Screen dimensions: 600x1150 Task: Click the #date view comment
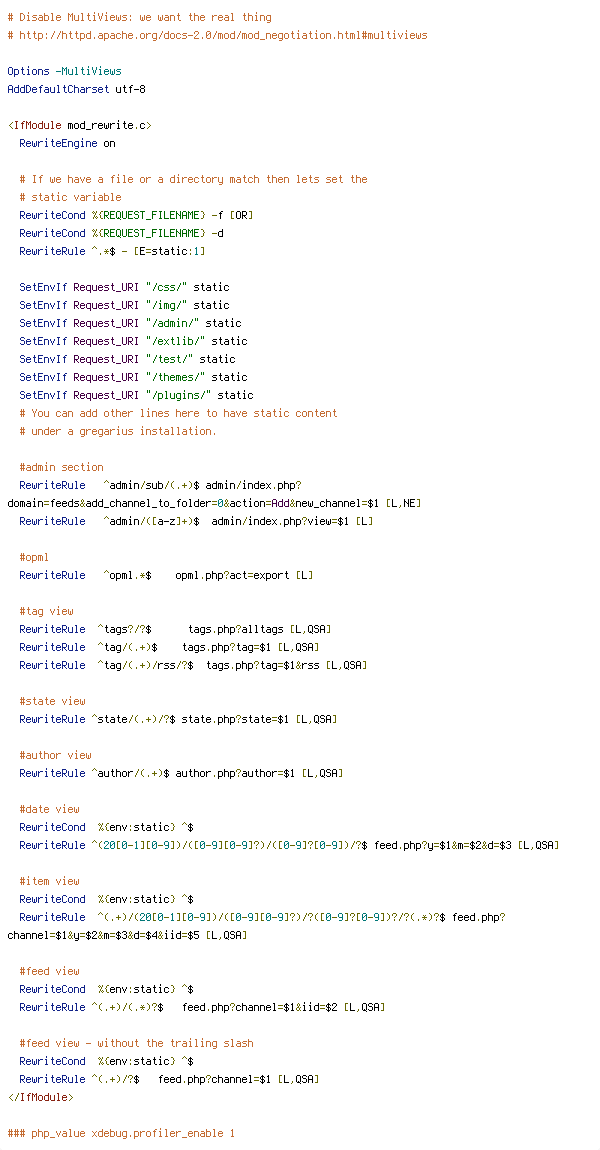pyautogui.click(x=49, y=809)
